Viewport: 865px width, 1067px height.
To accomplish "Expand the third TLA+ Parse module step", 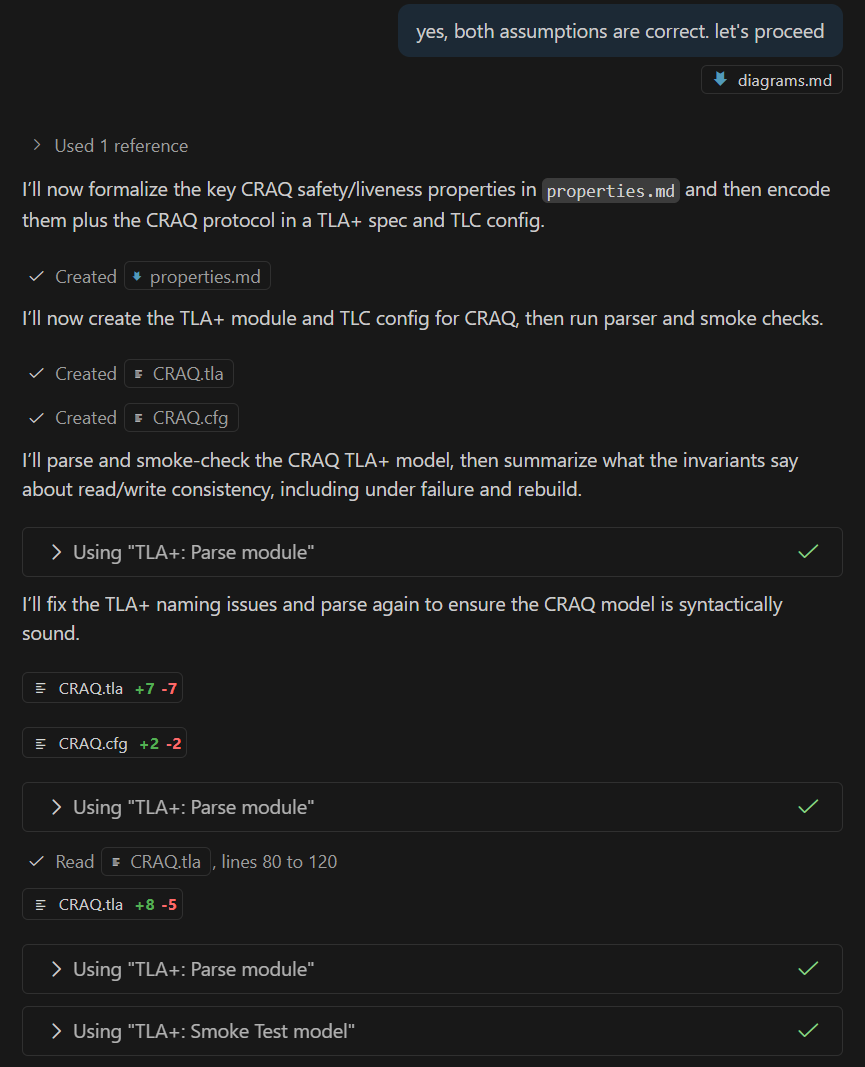I will point(193,969).
